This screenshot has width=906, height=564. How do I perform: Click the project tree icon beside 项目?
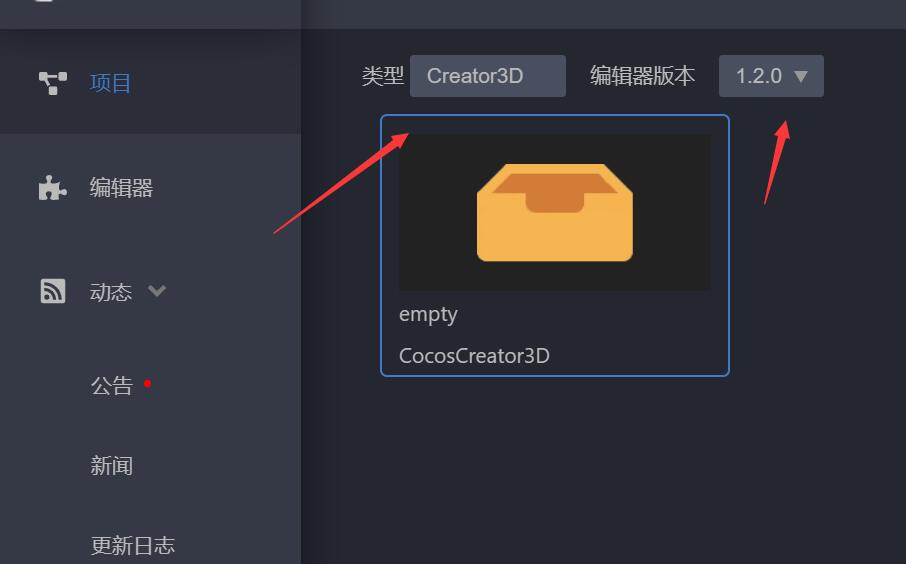point(53,83)
